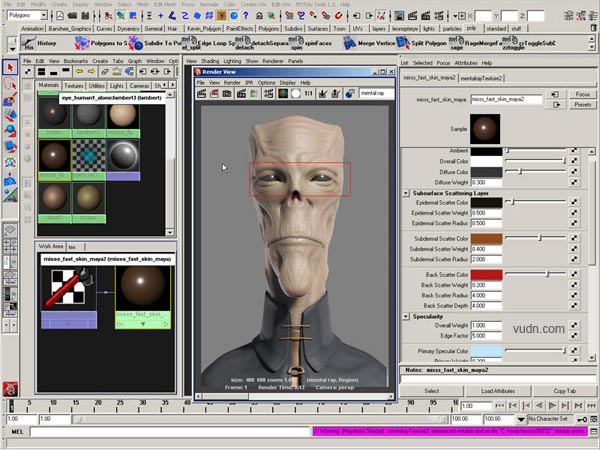Show top and bottom tabs in Hypershade

click(41, 72)
